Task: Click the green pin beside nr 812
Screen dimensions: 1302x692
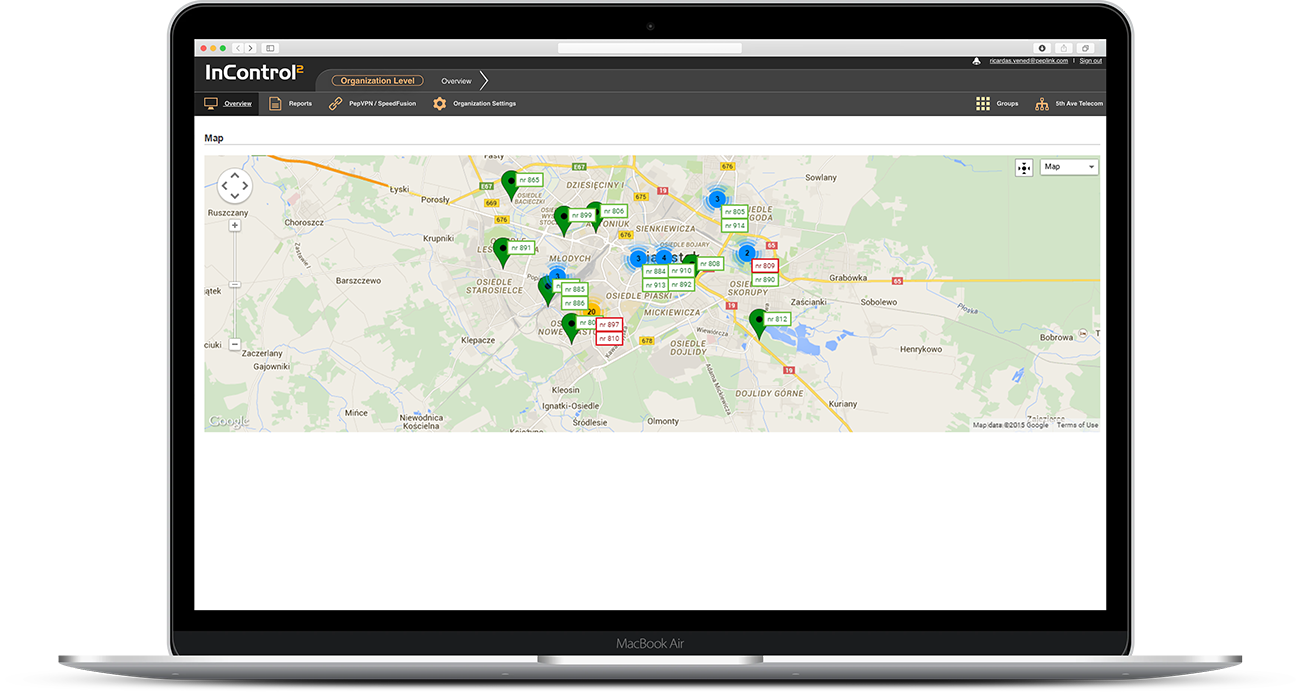Action: pyautogui.click(x=758, y=324)
